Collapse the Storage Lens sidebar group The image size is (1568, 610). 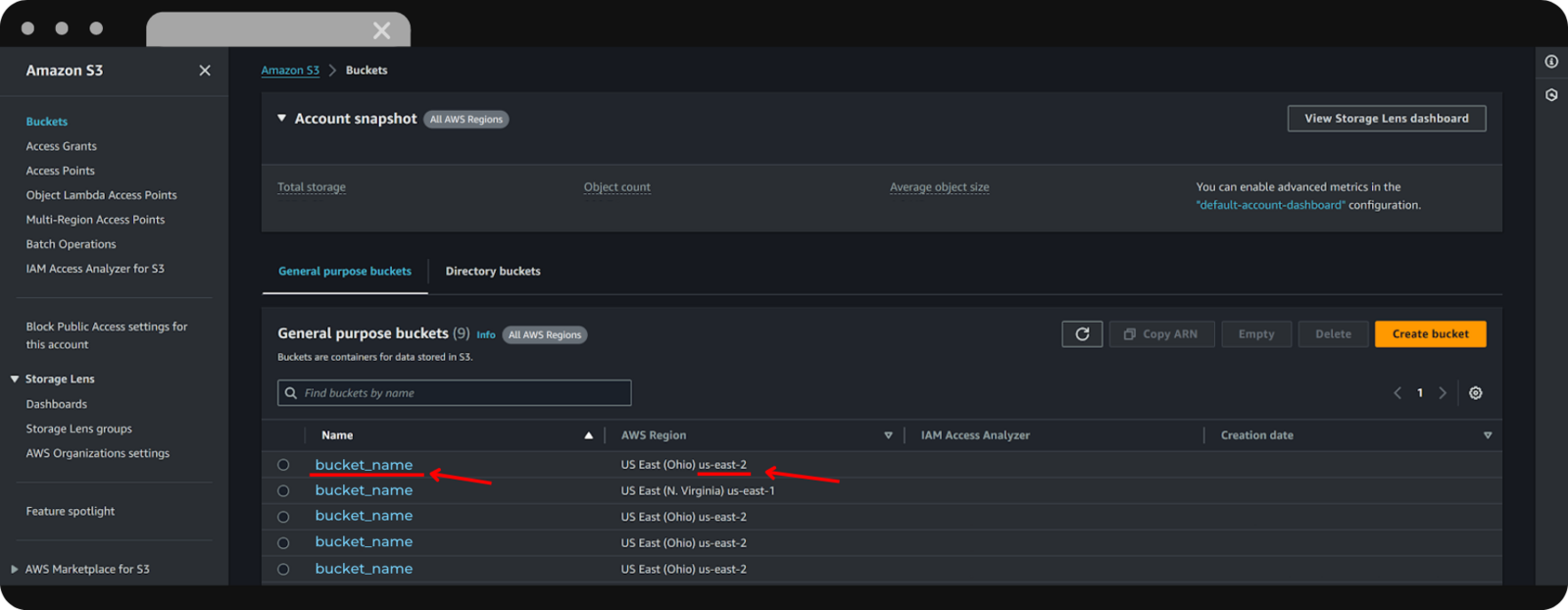[15, 380]
